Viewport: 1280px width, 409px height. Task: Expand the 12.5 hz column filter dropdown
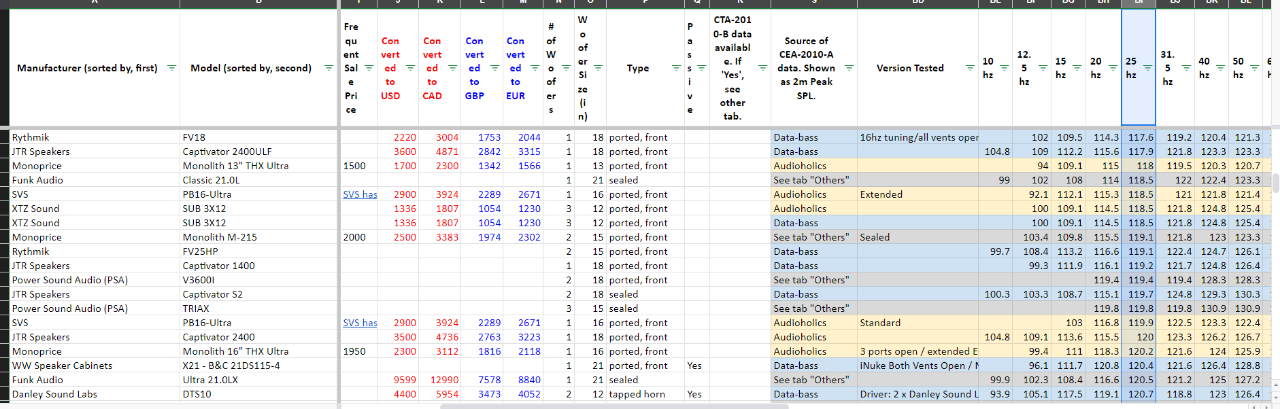click(1041, 68)
